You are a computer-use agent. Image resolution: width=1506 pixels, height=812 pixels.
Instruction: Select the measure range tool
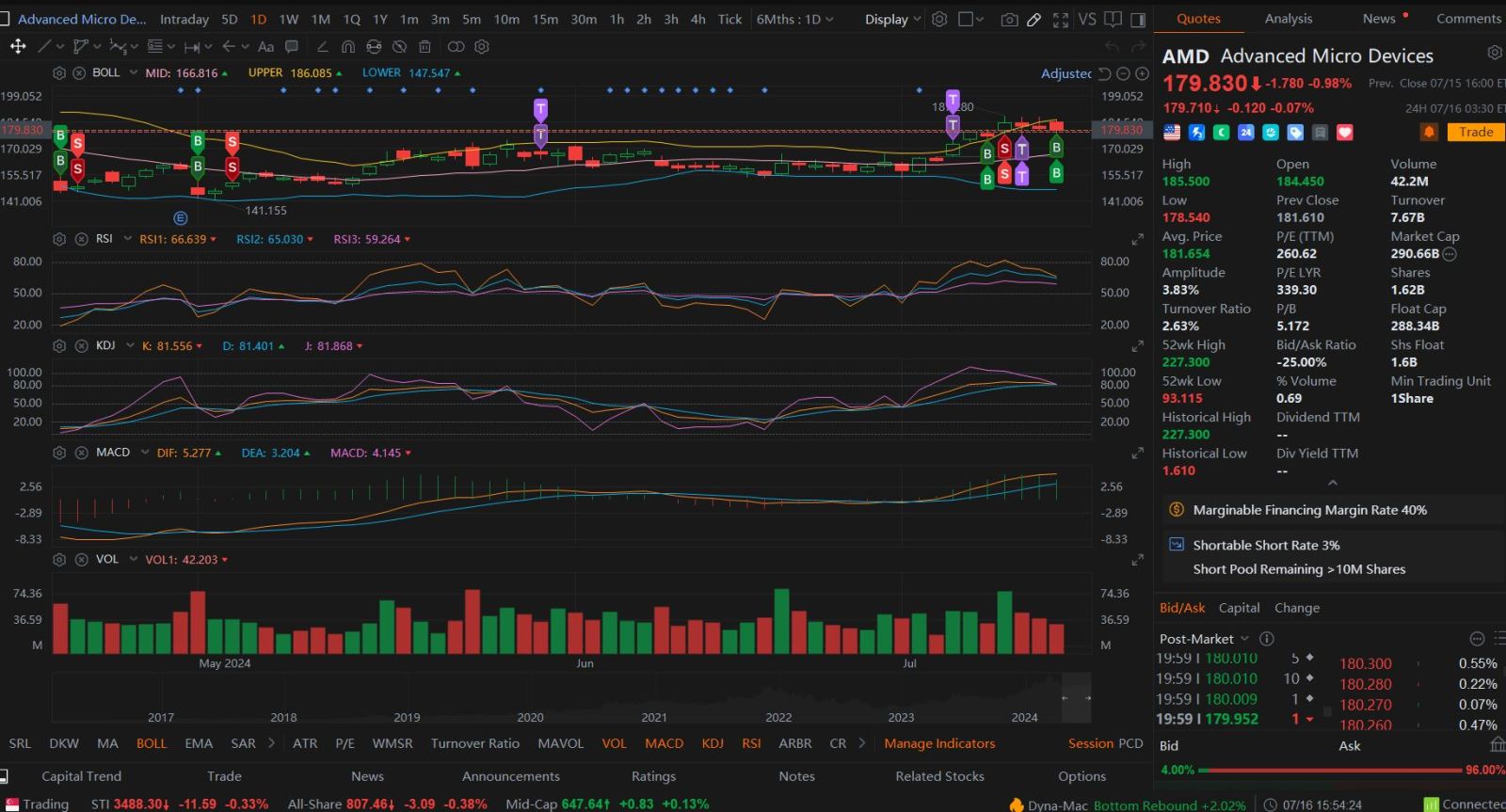pos(192,46)
